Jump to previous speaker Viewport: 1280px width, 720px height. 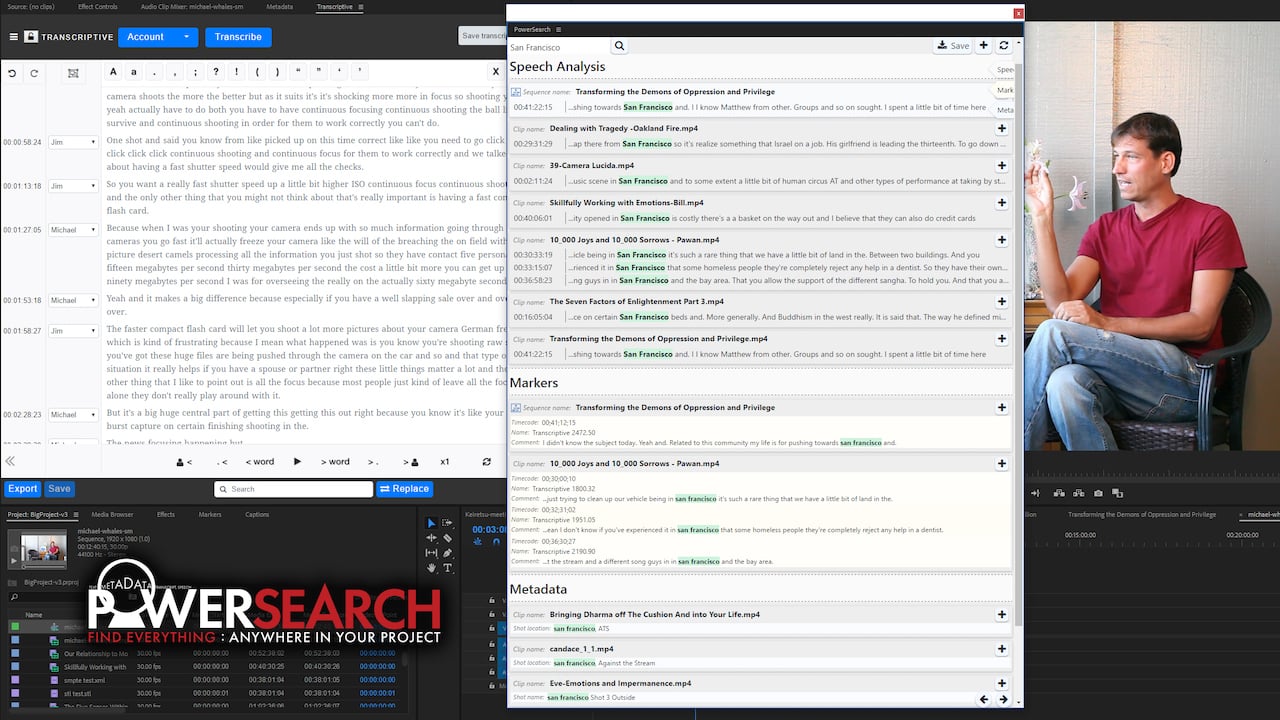(184, 462)
